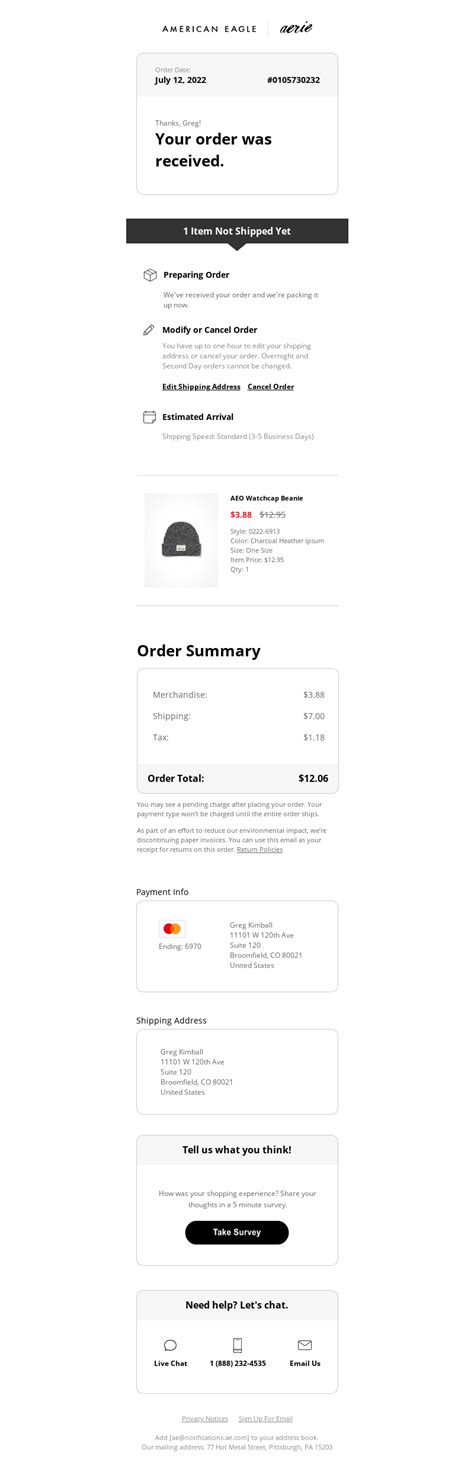This screenshot has width=474, height=1472.
Task: Click the AEO Watchcap Beanie title
Action: (x=266, y=498)
